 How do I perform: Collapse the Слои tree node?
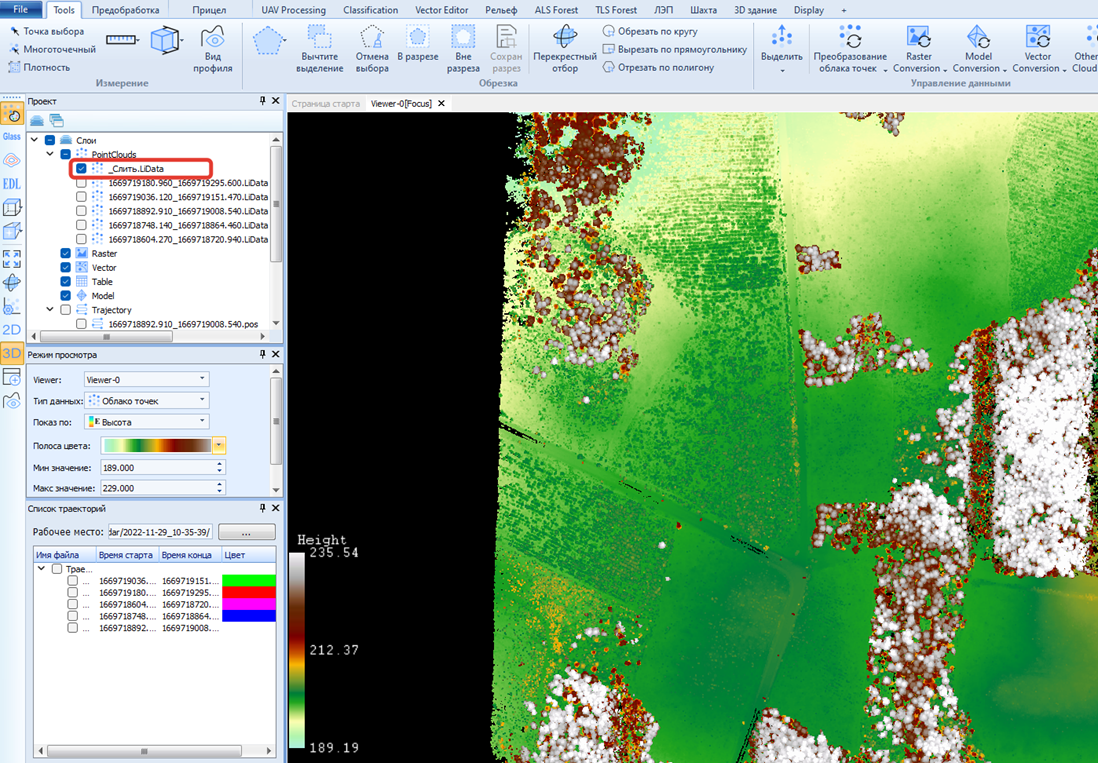tap(34, 140)
